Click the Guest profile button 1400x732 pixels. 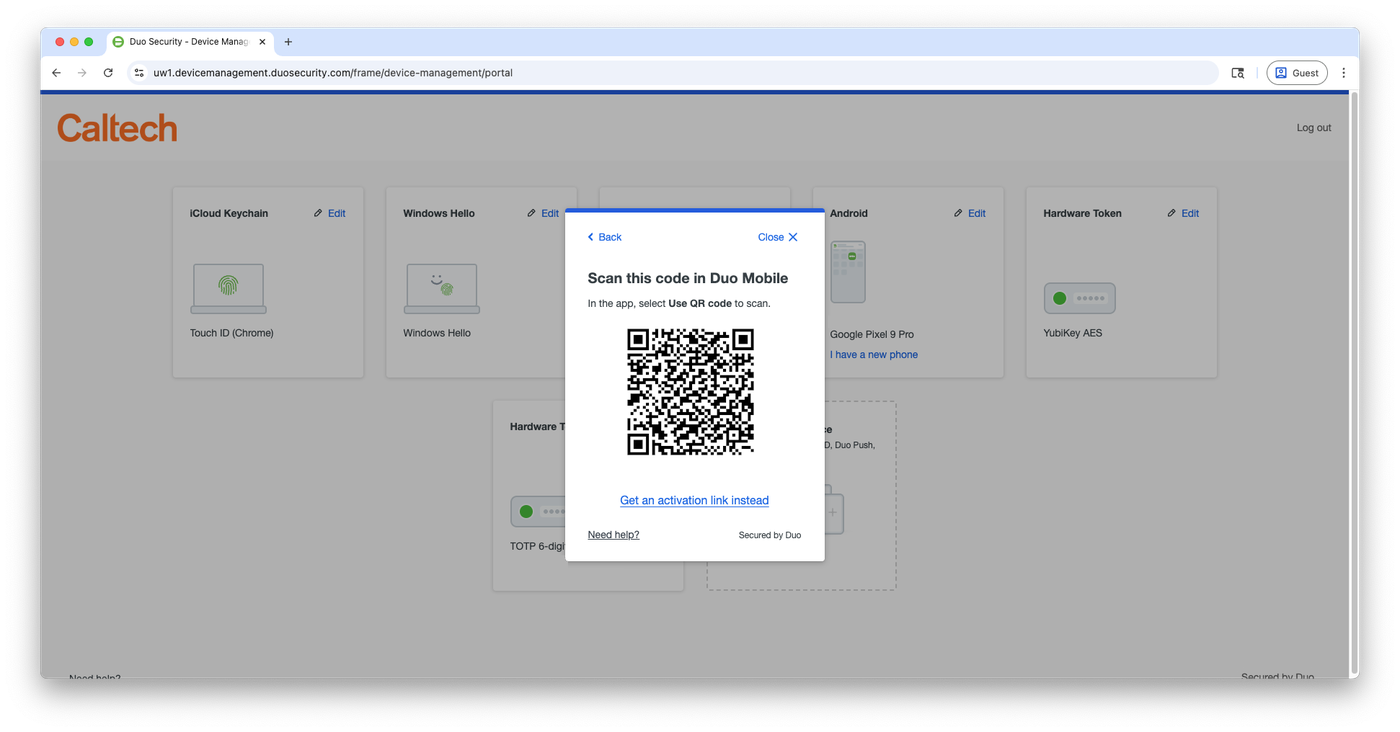tap(1297, 73)
